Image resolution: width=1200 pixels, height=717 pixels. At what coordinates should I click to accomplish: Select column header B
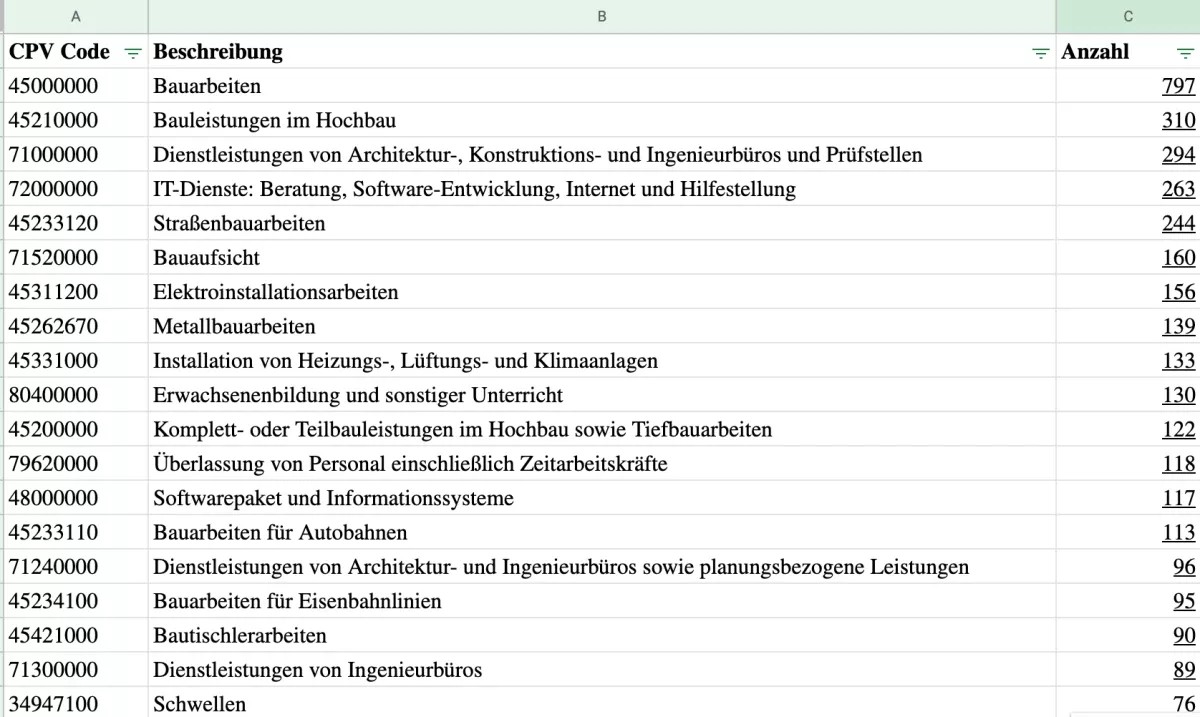coord(601,16)
